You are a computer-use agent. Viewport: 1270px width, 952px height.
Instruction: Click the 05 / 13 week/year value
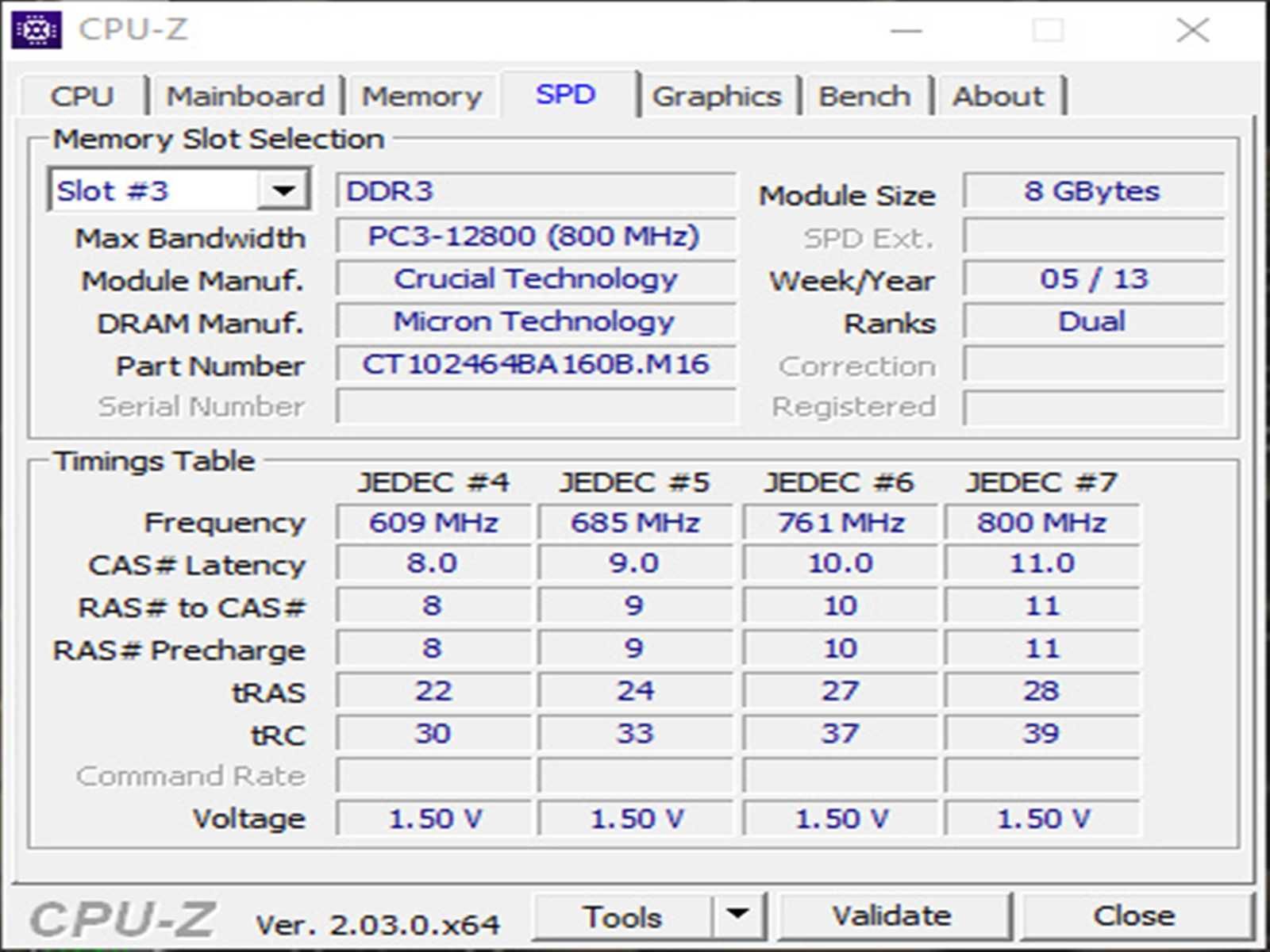(x=1094, y=278)
